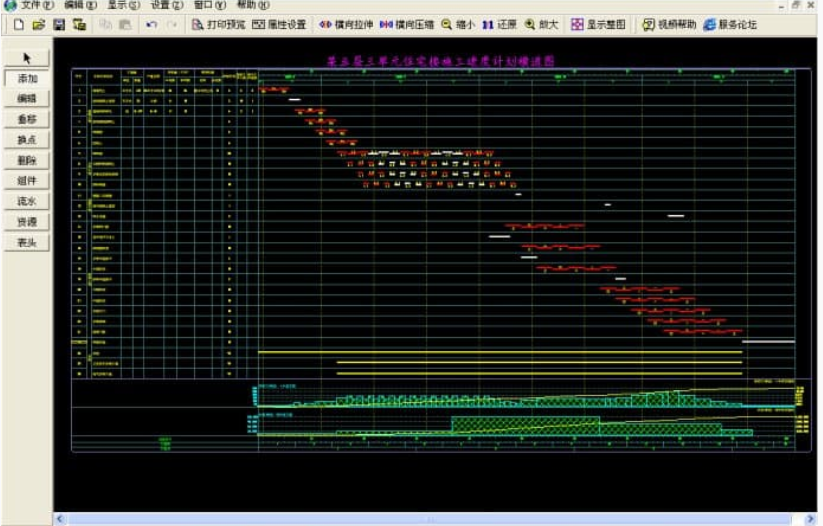The width and height of the screenshot is (823, 526).
Task: Visit the 服务论坛 service forum
Action: (730, 24)
